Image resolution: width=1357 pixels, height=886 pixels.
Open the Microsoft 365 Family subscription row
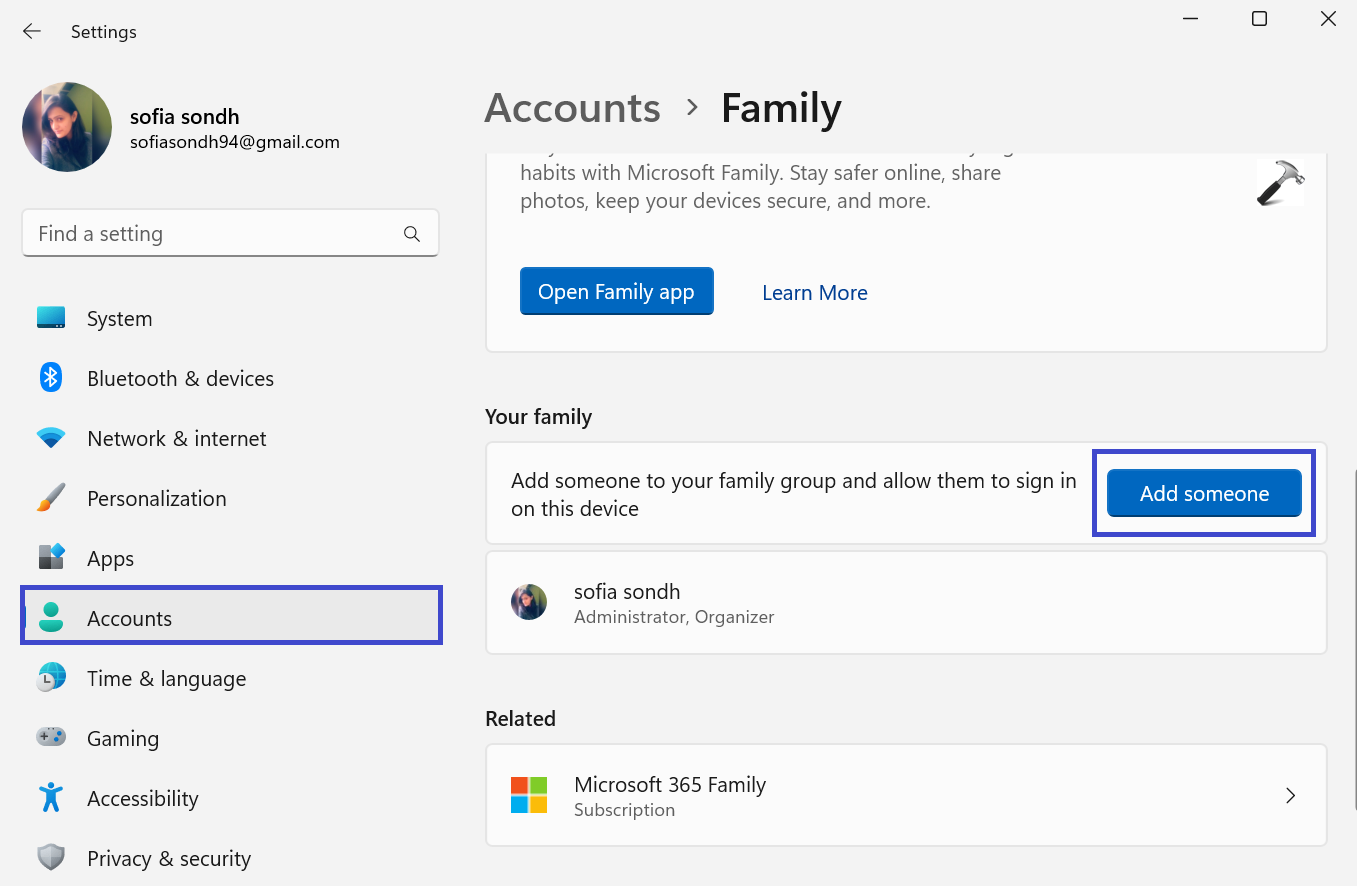[x=906, y=795]
